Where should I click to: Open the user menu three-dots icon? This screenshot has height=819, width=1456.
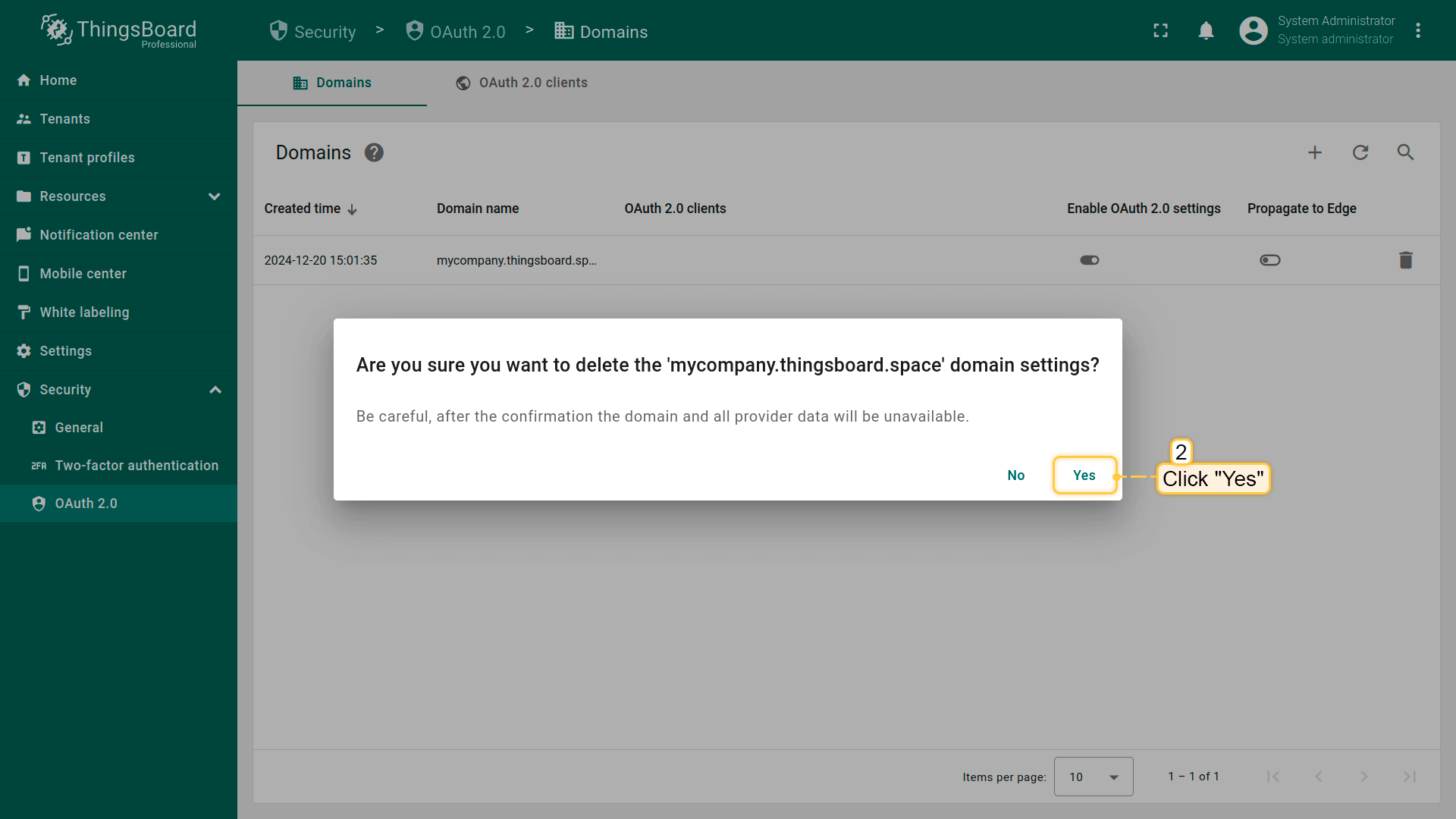click(1418, 31)
